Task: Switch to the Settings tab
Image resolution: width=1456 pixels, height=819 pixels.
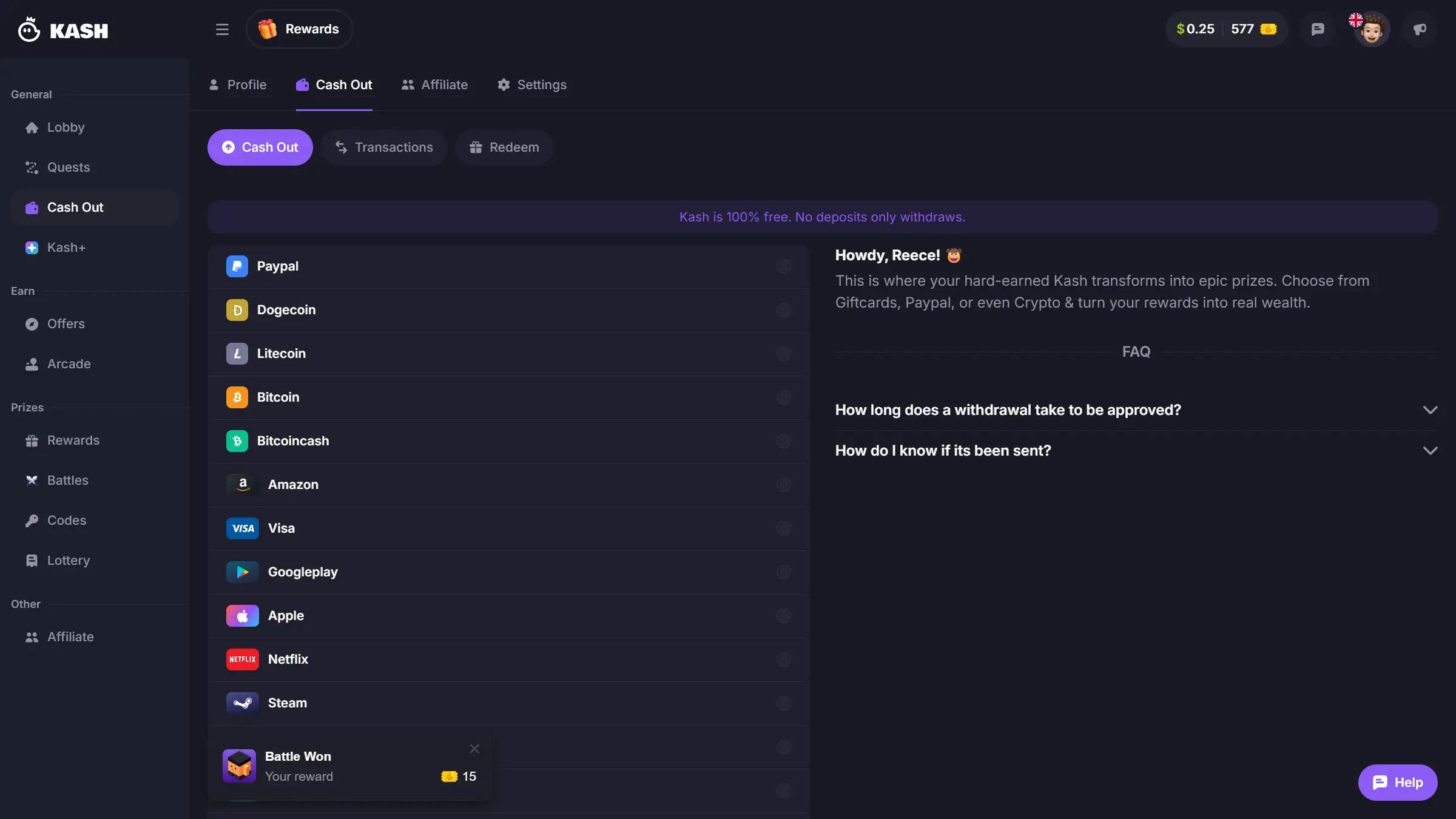Action: [x=532, y=85]
